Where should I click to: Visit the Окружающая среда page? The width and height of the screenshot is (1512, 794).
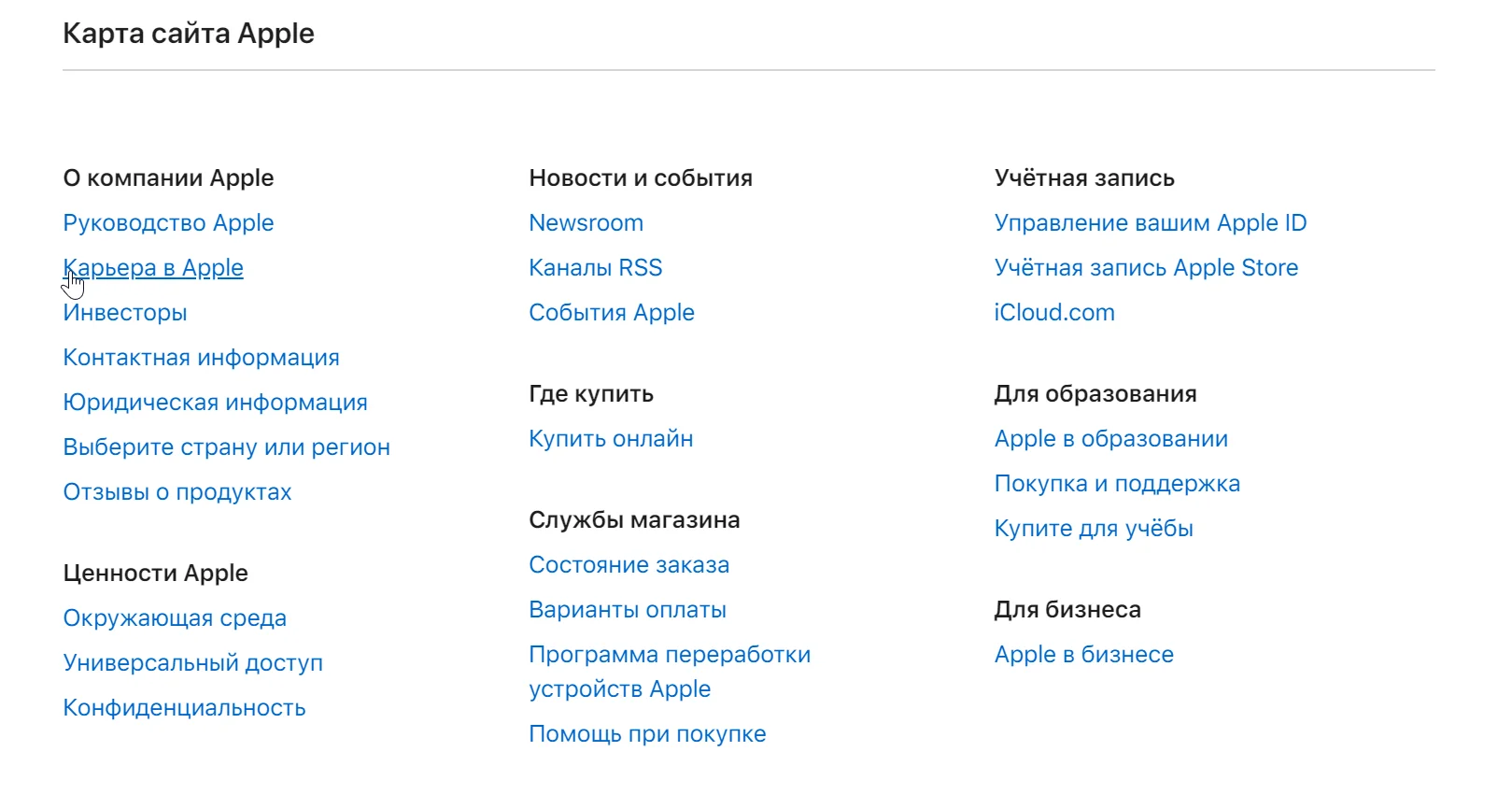tap(175, 618)
